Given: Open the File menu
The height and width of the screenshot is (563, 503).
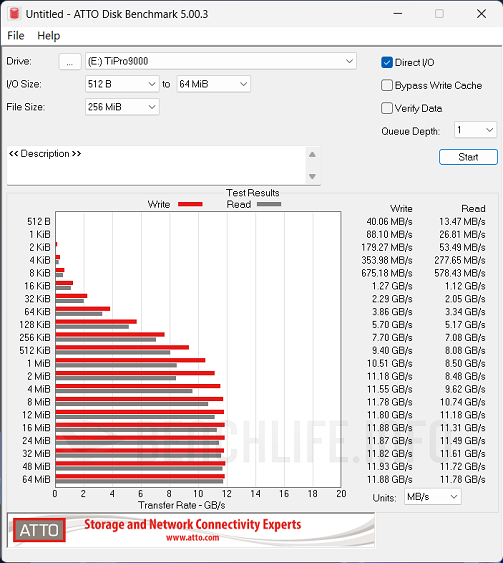Looking at the screenshot, I should (x=16, y=36).
